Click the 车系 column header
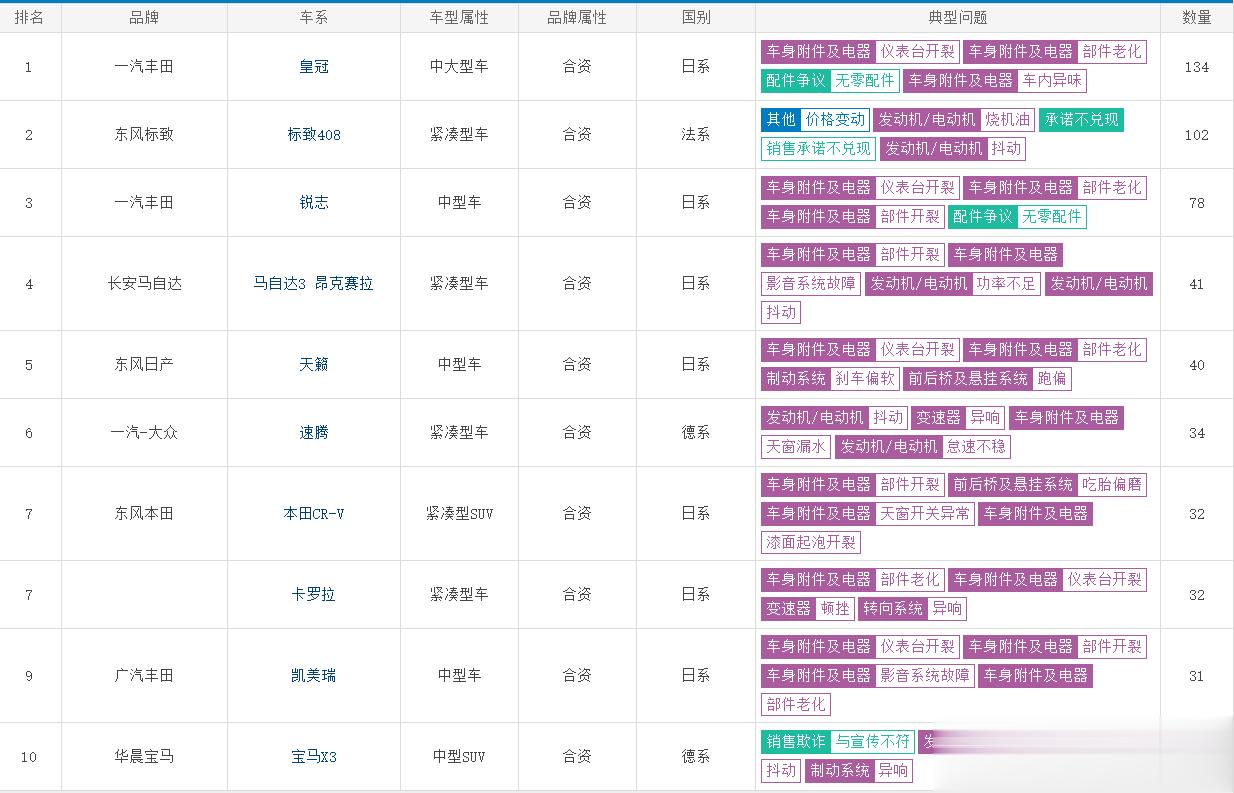Viewport: 1234px width, 793px height. pos(314,17)
